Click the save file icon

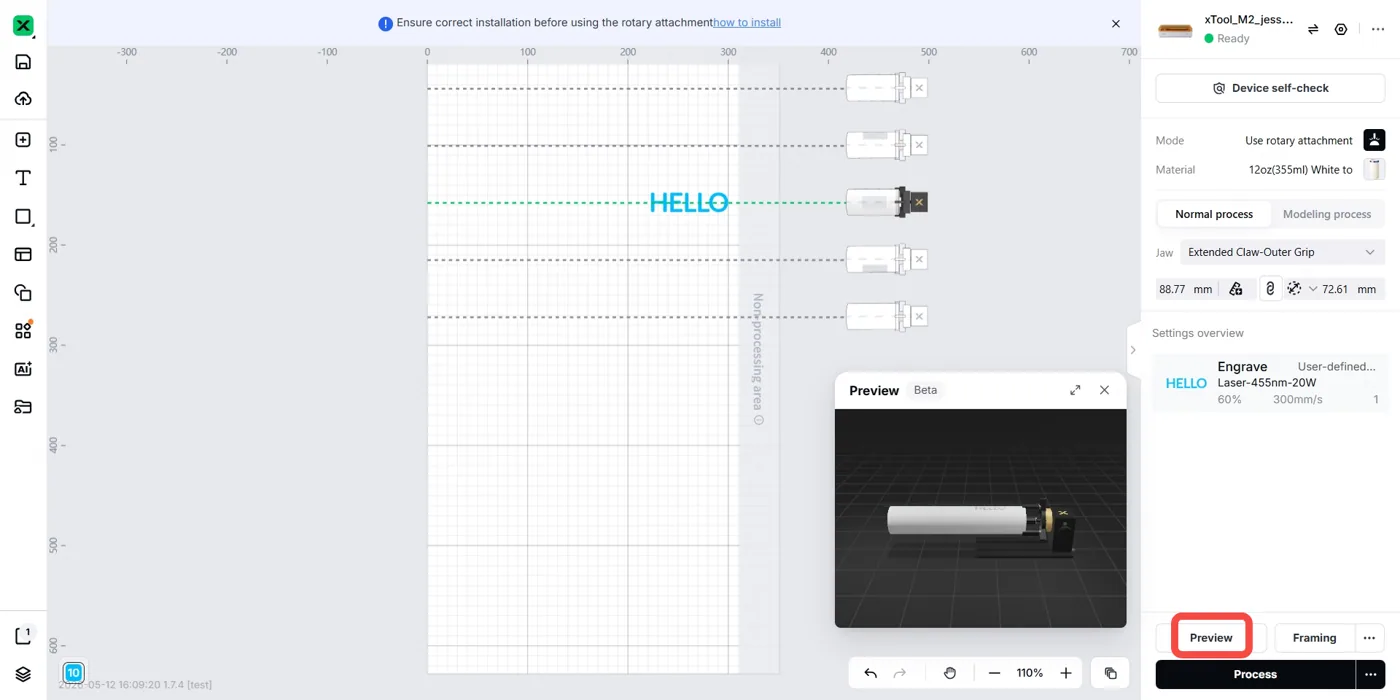22,62
